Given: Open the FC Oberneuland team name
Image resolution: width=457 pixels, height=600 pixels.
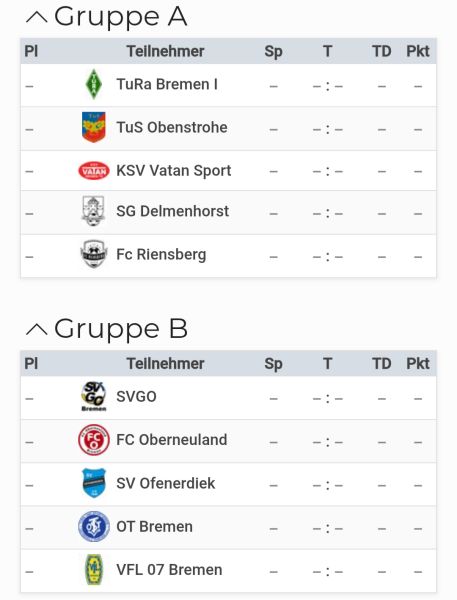Looking at the screenshot, I should [171, 440].
